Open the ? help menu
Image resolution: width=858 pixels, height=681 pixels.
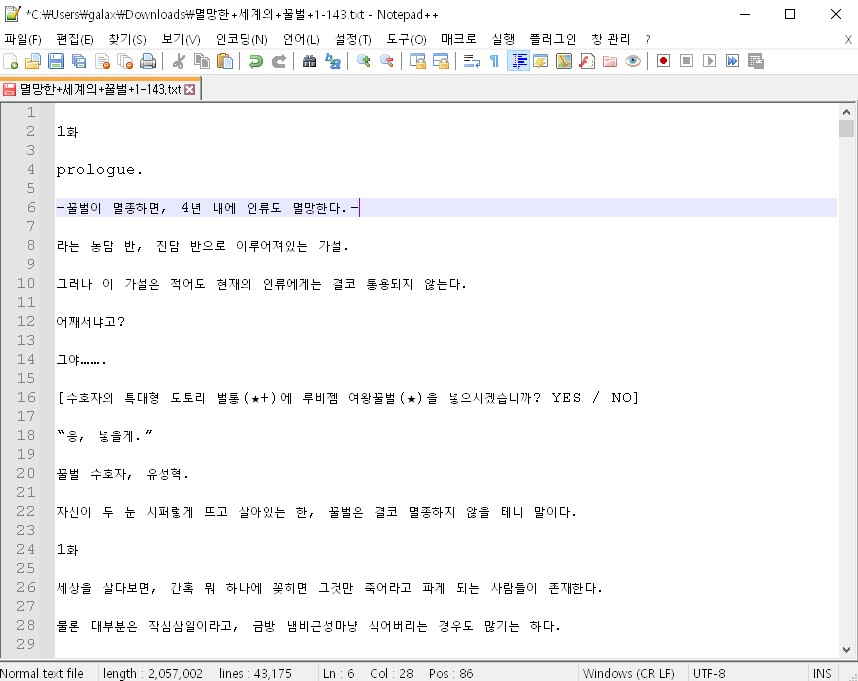pyautogui.click(x=648, y=39)
